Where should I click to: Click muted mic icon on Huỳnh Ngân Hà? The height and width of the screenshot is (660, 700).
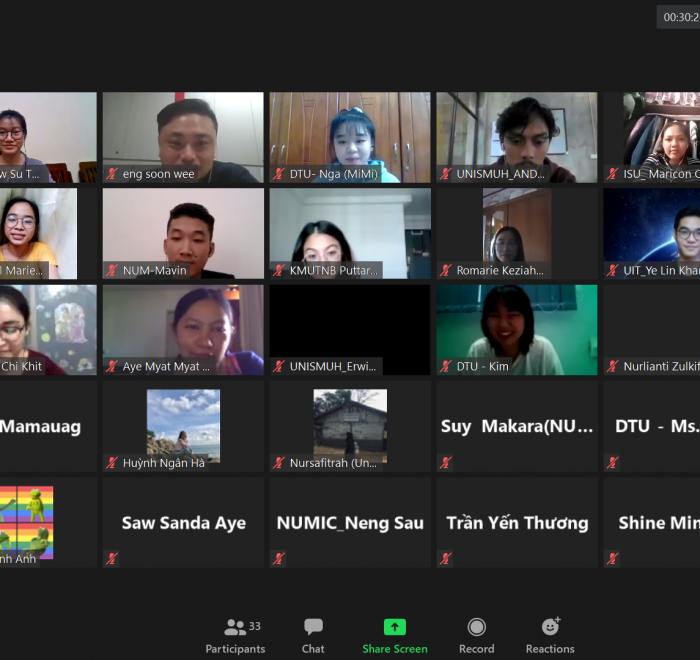click(112, 462)
